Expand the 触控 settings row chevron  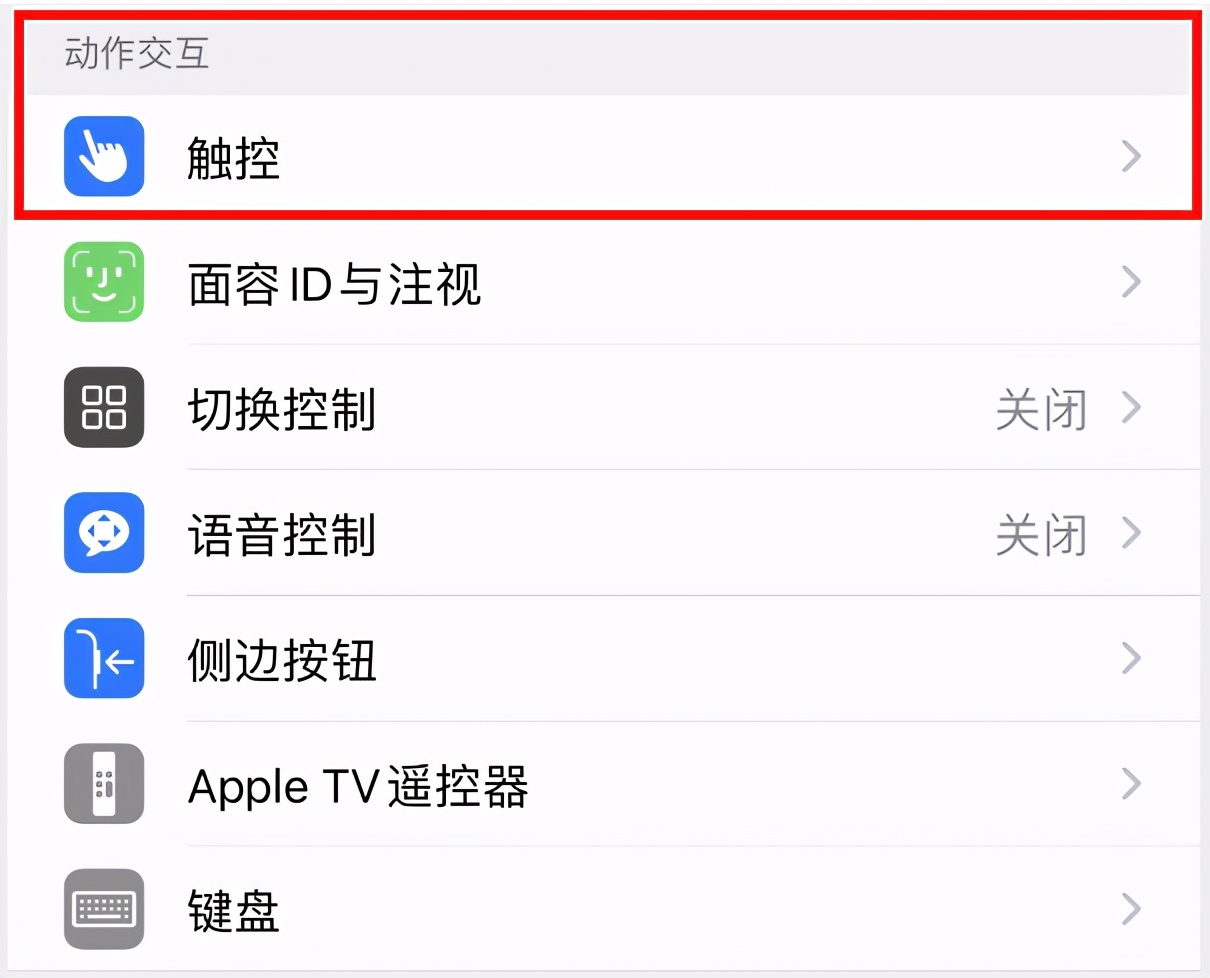(x=1131, y=156)
